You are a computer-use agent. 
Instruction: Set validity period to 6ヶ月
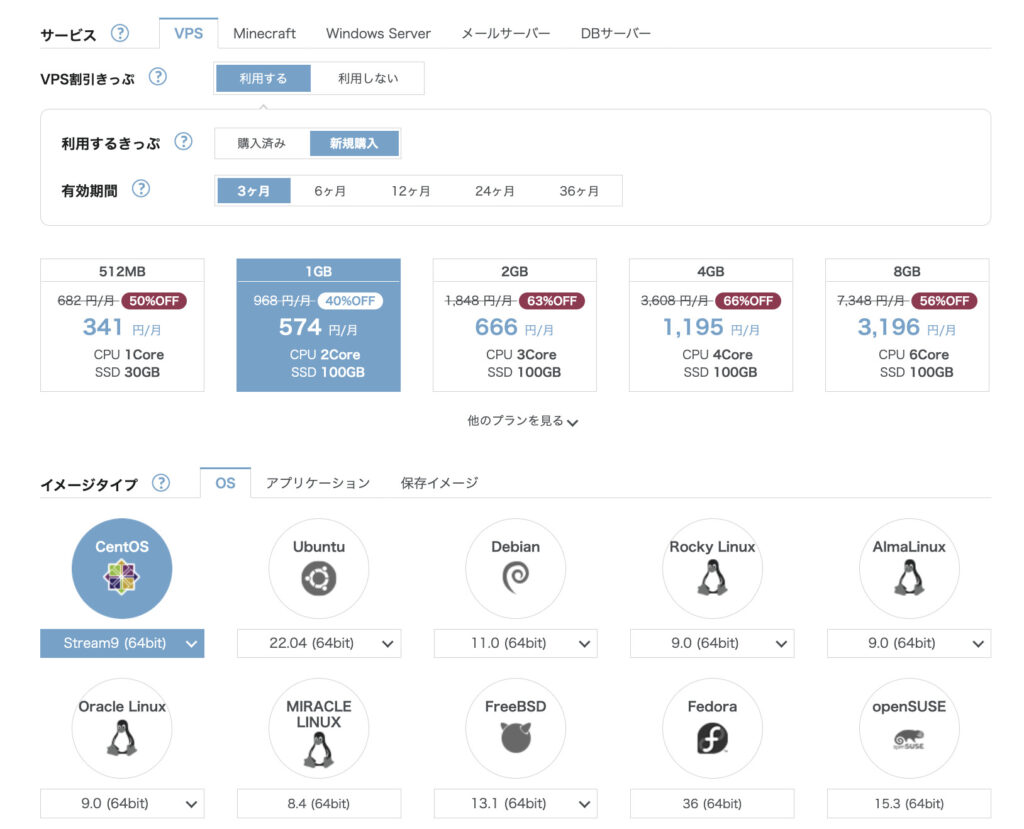tap(330, 191)
